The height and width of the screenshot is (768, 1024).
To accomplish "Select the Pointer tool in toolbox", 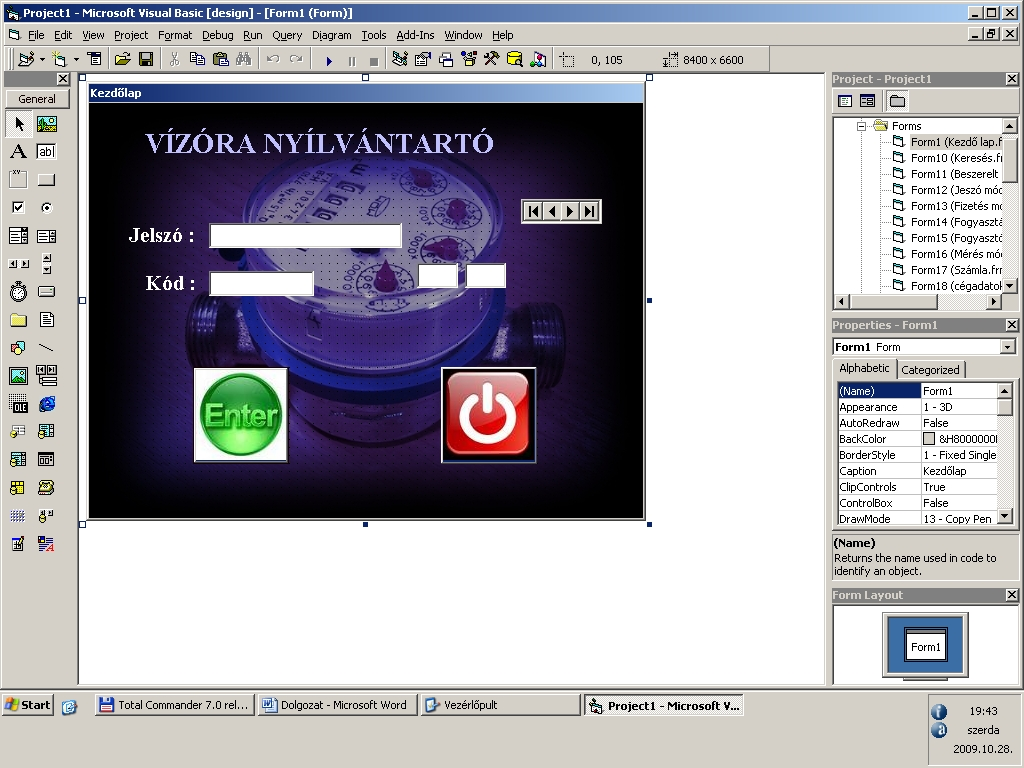I will [19, 124].
